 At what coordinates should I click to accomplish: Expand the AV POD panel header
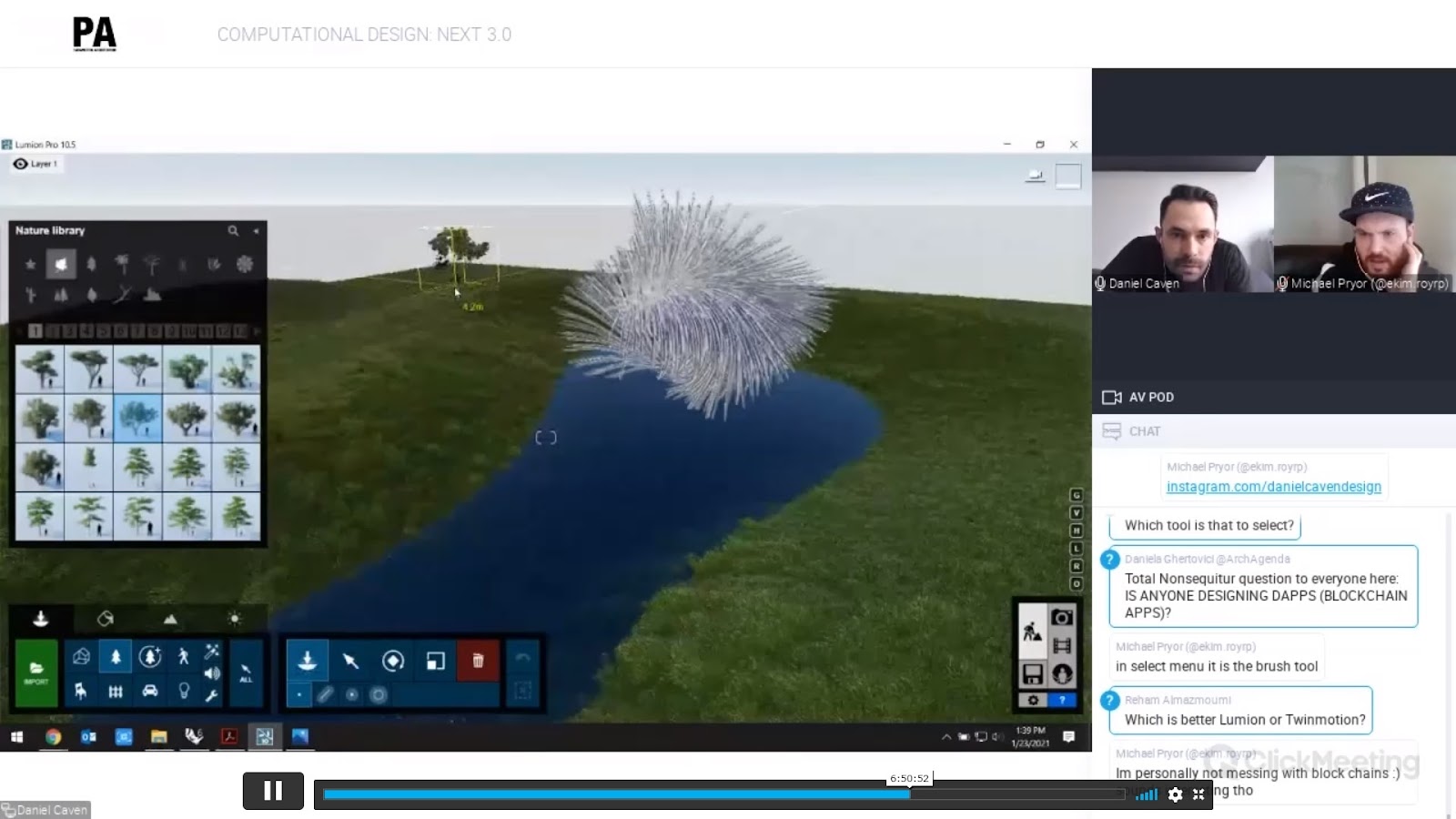pyautogui.click(x=1274, y=397)
